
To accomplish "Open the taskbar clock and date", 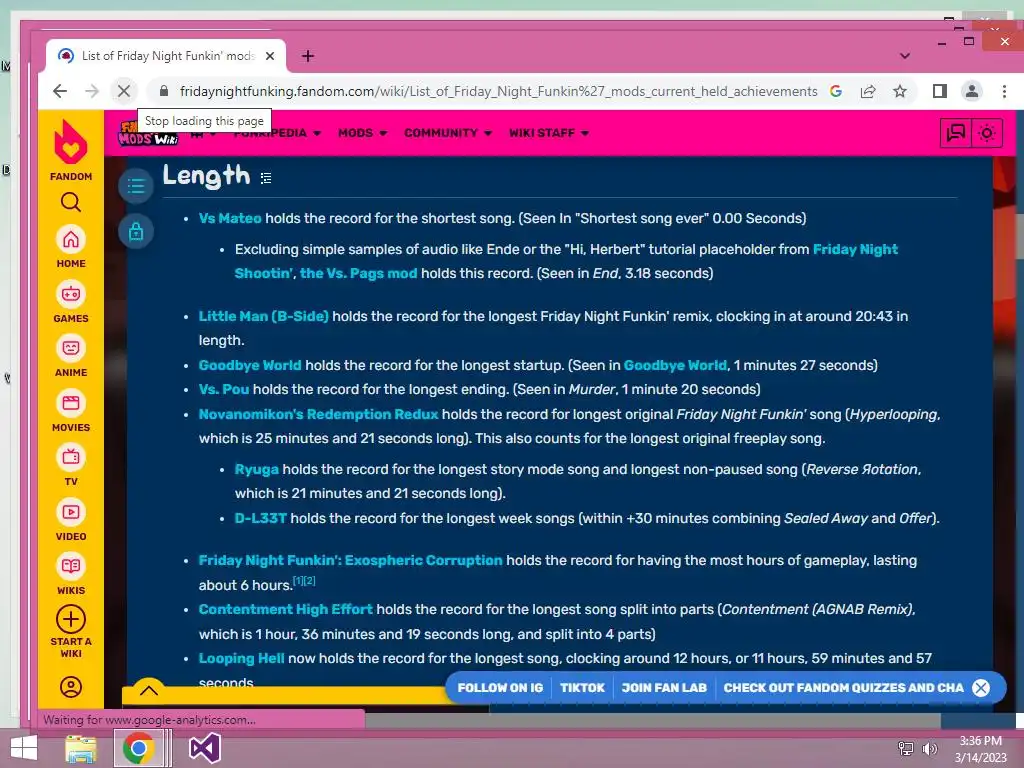I will click(x=980, y=749).
